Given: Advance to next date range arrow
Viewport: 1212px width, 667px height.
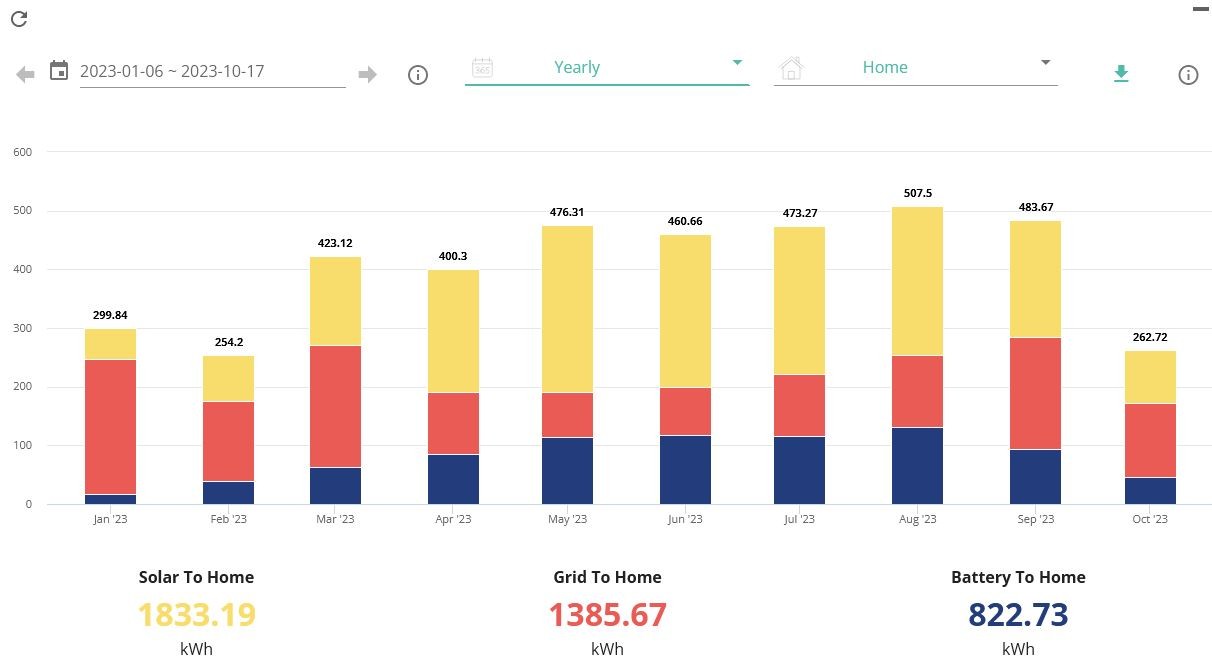Looking at the screenshot, I should click(367, 74).
